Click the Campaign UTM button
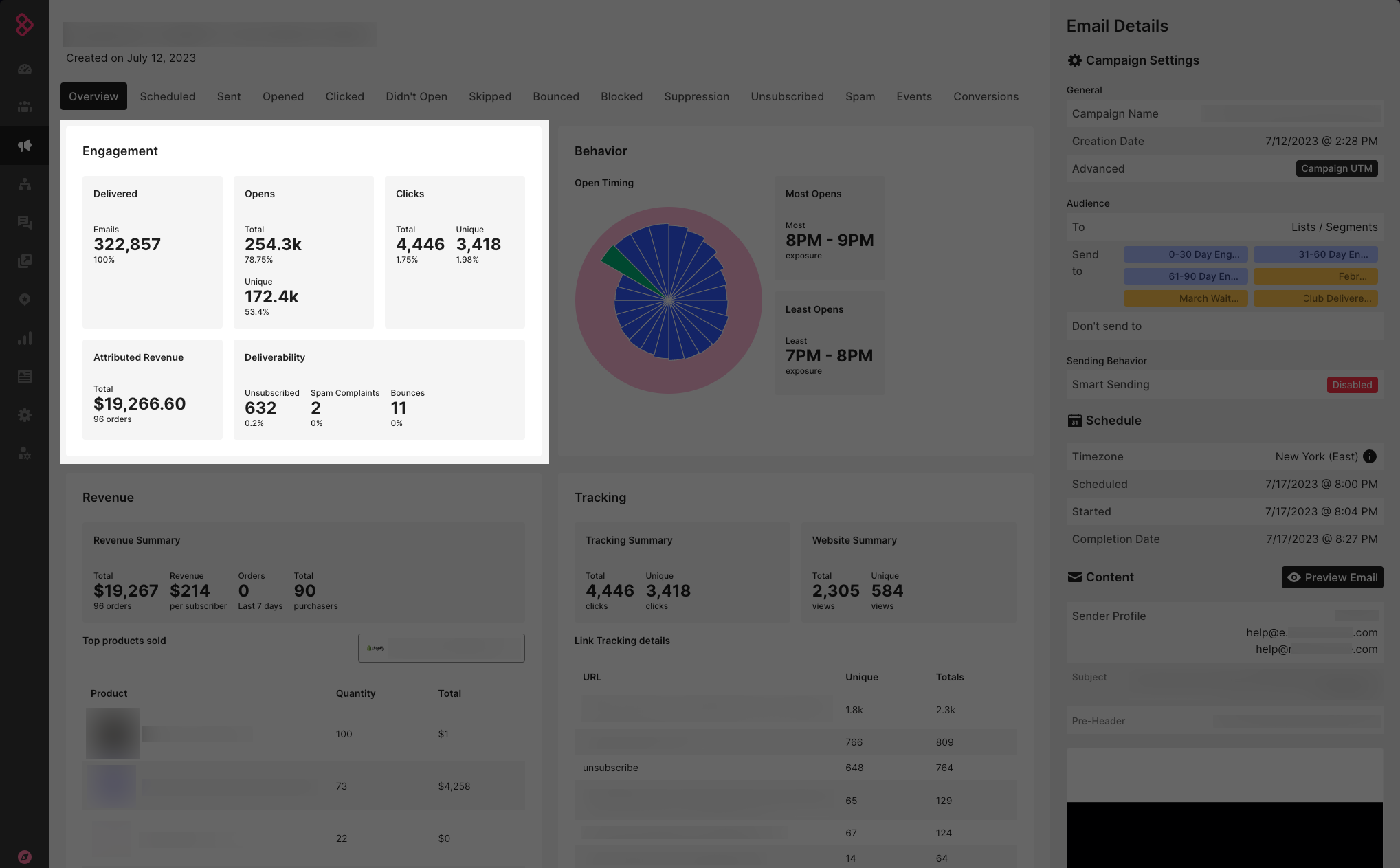The width and height of the screenshot is (1400, 868). point(1336,168)
